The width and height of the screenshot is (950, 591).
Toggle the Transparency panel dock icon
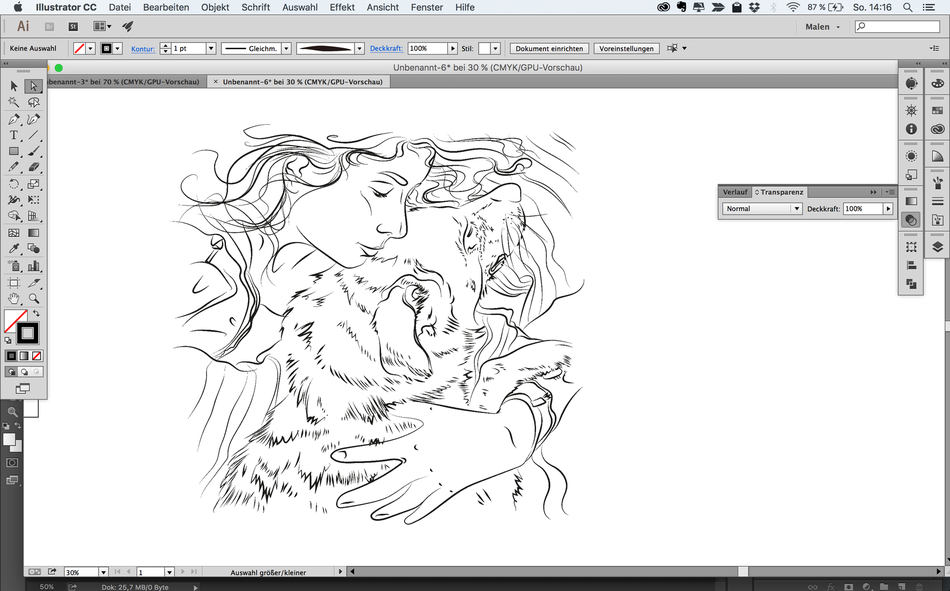[x=911, y=220]
